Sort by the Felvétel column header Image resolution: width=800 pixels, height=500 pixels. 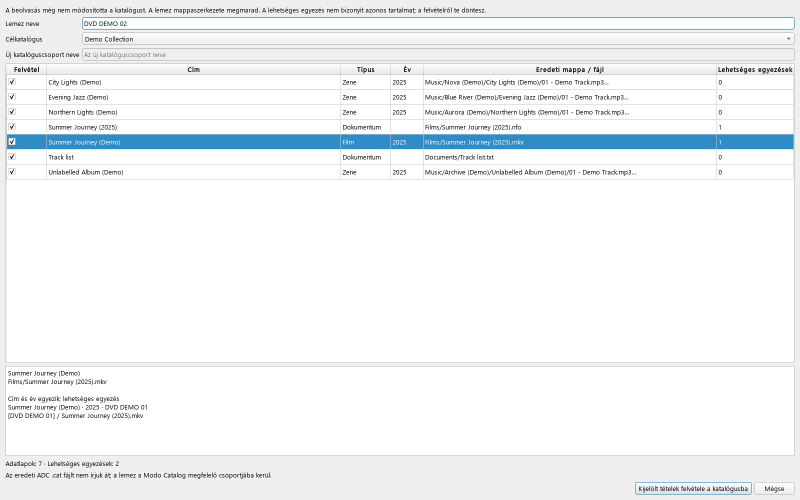(x=27, y=69)
